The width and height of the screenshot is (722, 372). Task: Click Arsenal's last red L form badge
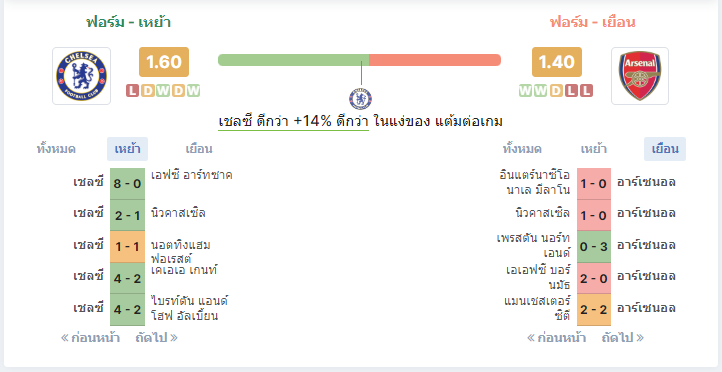click(x=587, y=91)
